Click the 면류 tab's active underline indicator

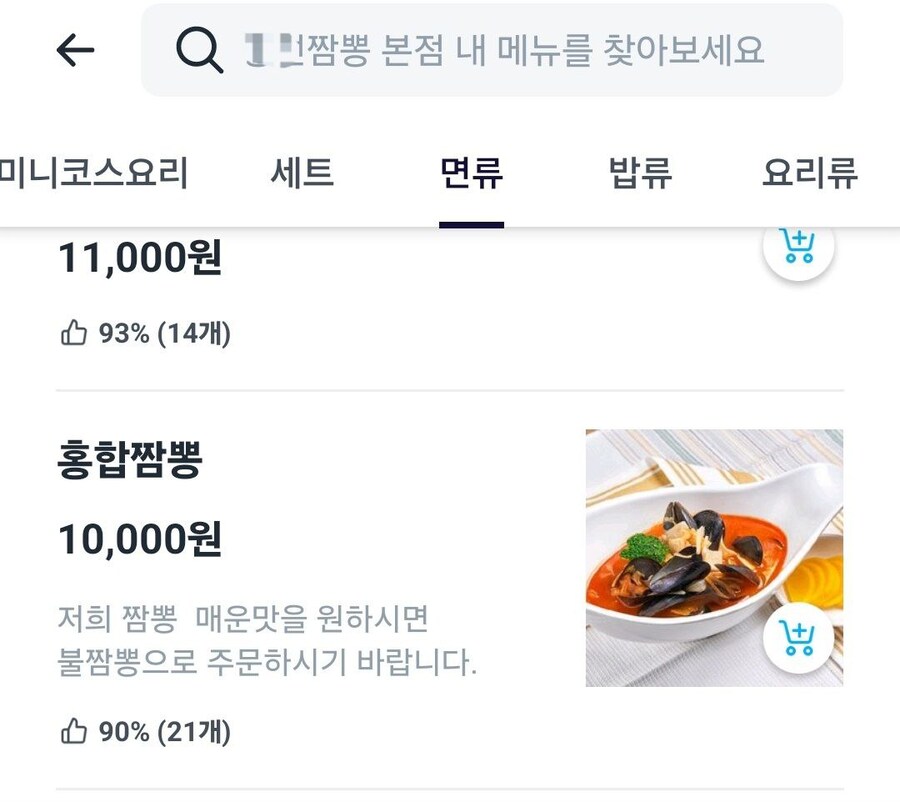(471, 225)
